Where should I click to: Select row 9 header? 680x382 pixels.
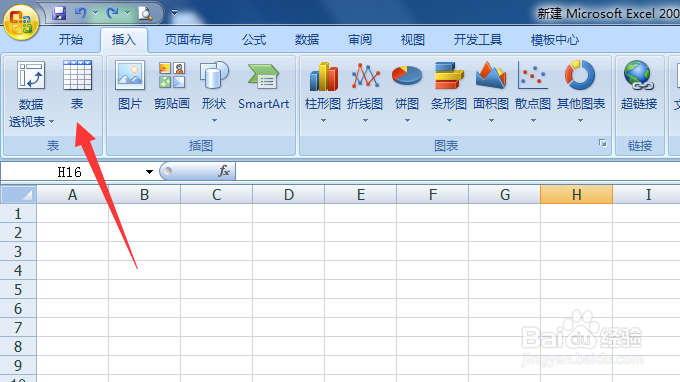tap(18, 366)
